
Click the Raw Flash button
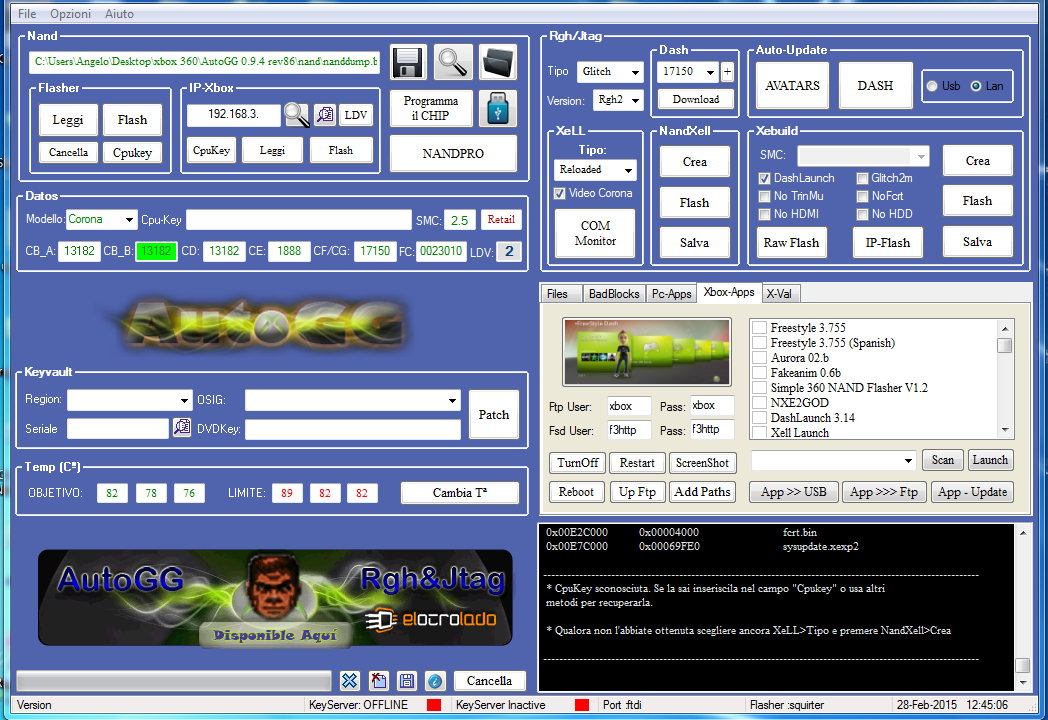791,243
